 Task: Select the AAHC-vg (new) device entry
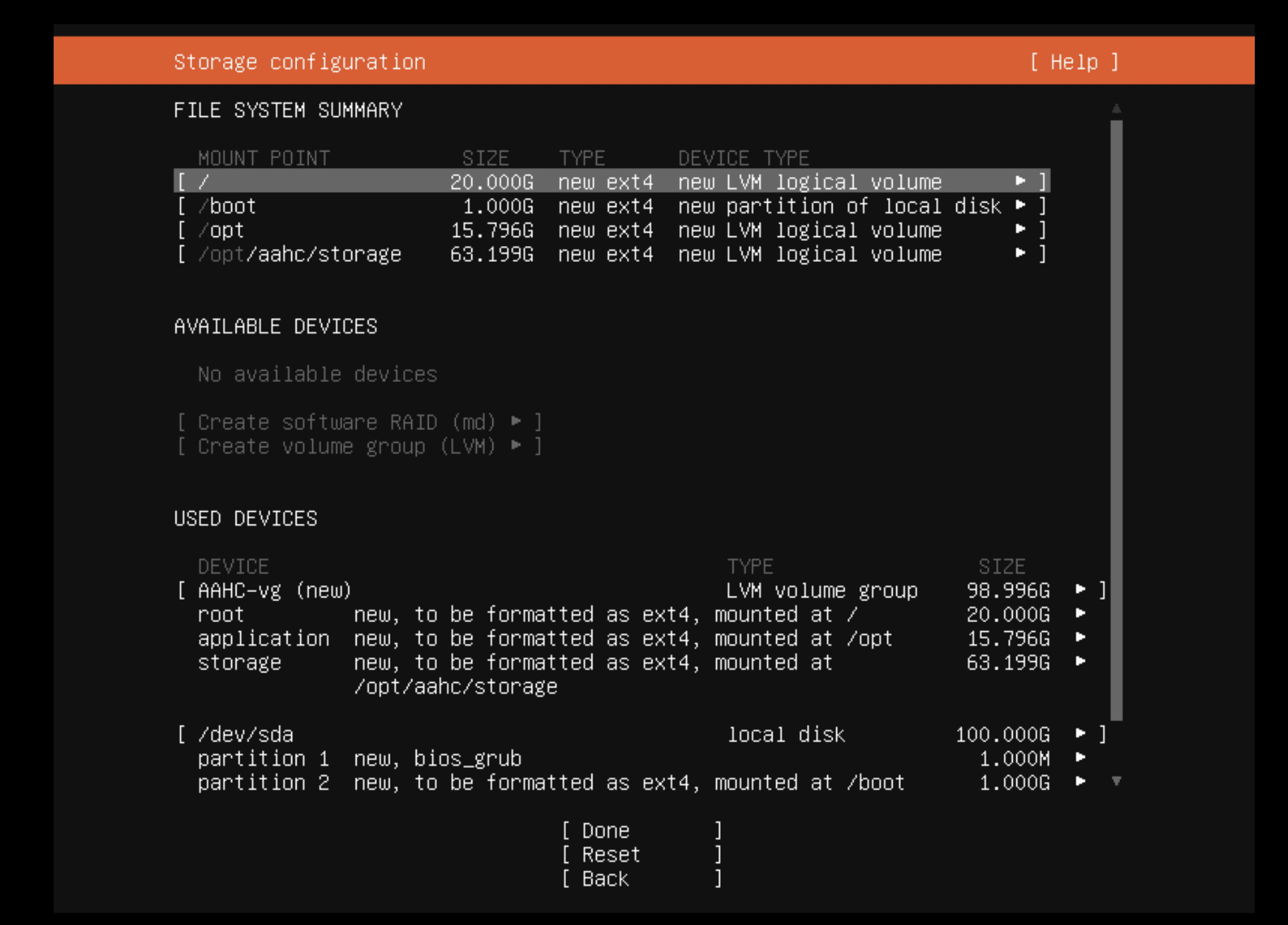tap(275, 590)
